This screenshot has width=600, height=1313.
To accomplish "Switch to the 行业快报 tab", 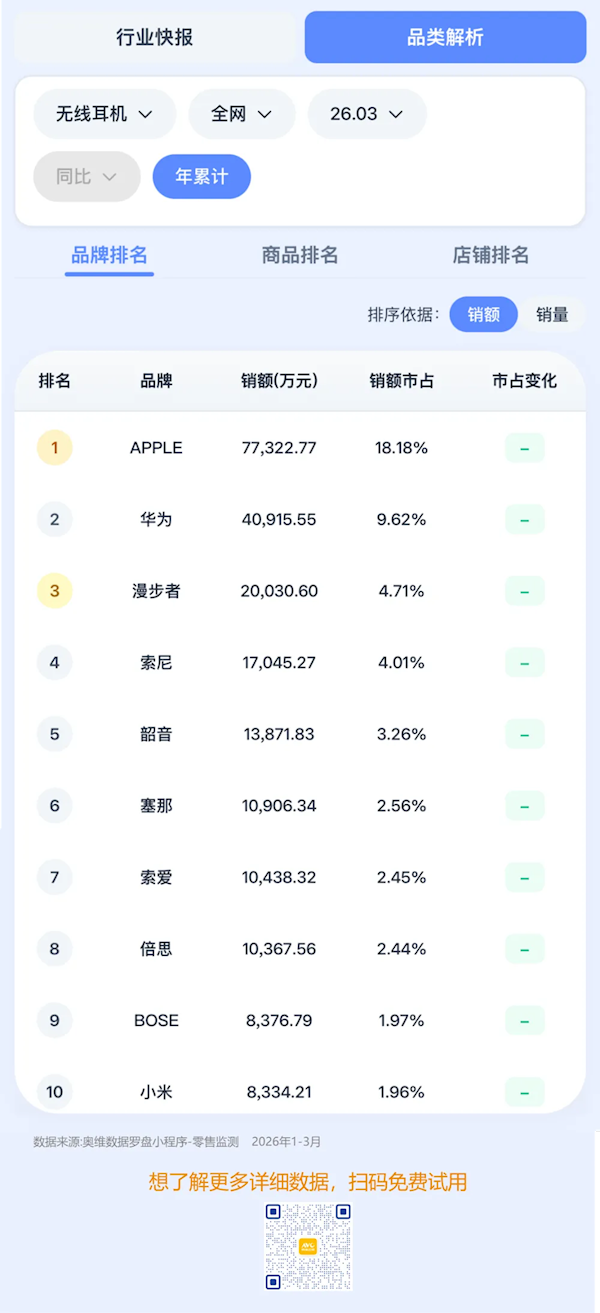I will tap(155, 38).
